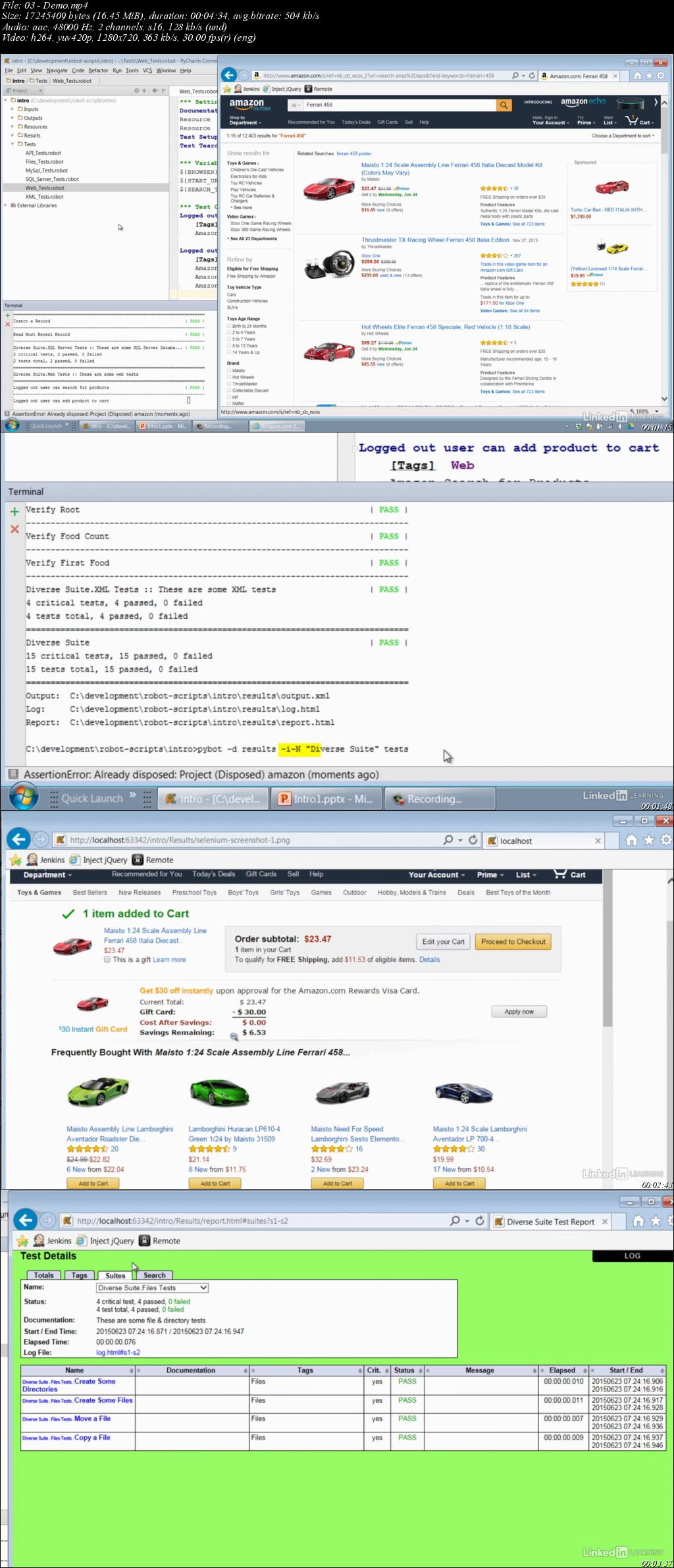Open the 'Move a File' test link

(x=92, y=1419)
